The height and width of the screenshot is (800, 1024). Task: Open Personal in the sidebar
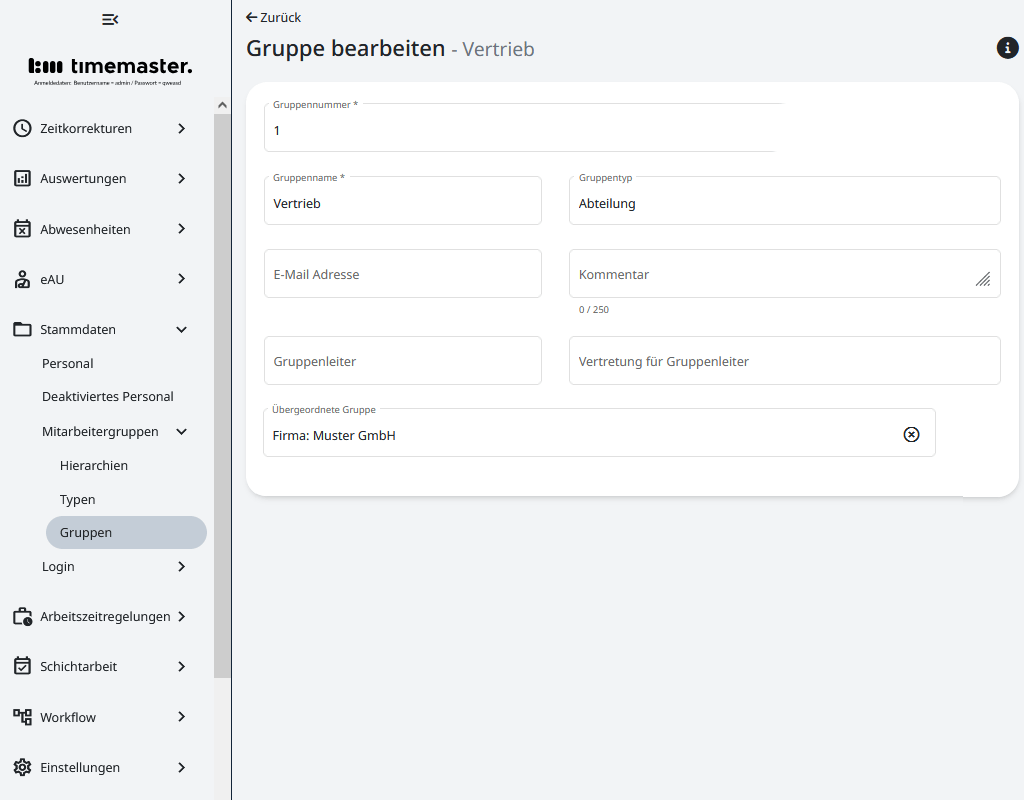(68, 363)
